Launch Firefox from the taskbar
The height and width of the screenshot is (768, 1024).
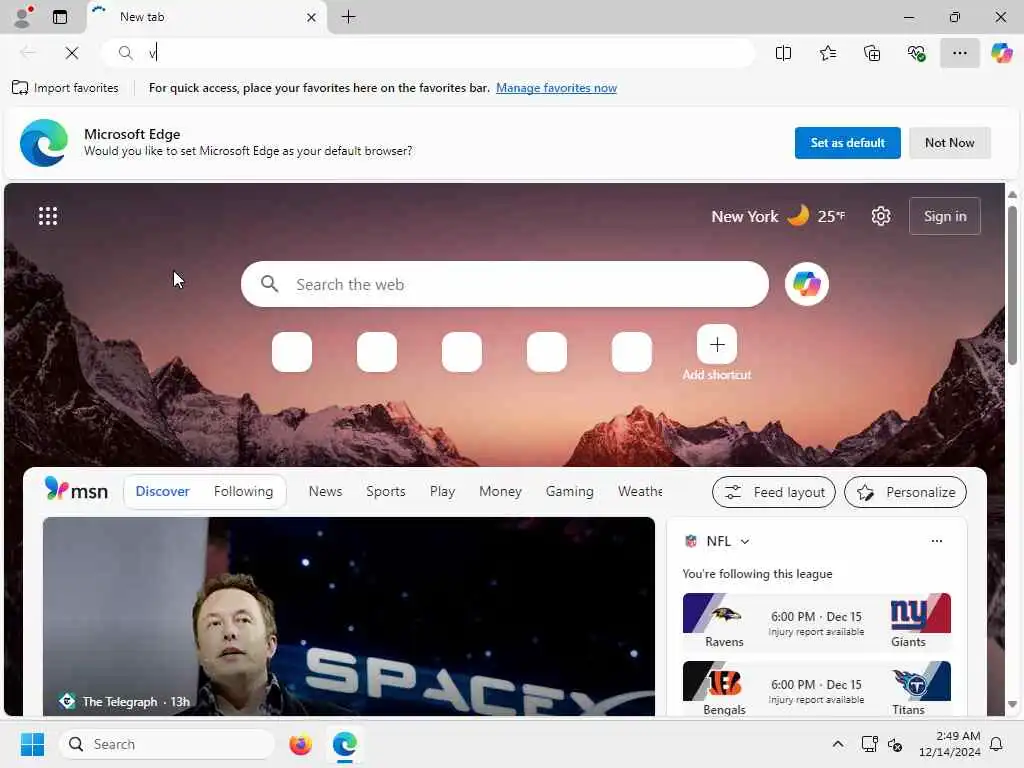coord(300,744)
